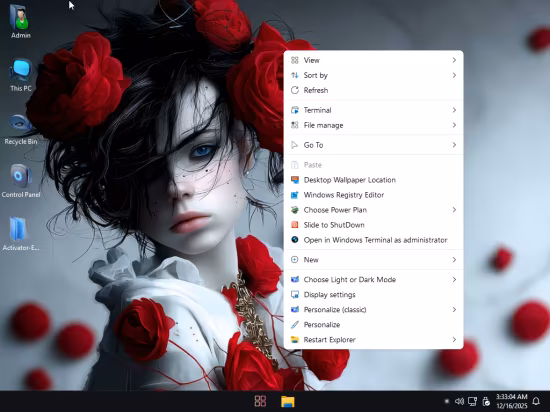Expand the Restart Explorer submenu arrow
The image size is (550, 412).
[454, 339]
